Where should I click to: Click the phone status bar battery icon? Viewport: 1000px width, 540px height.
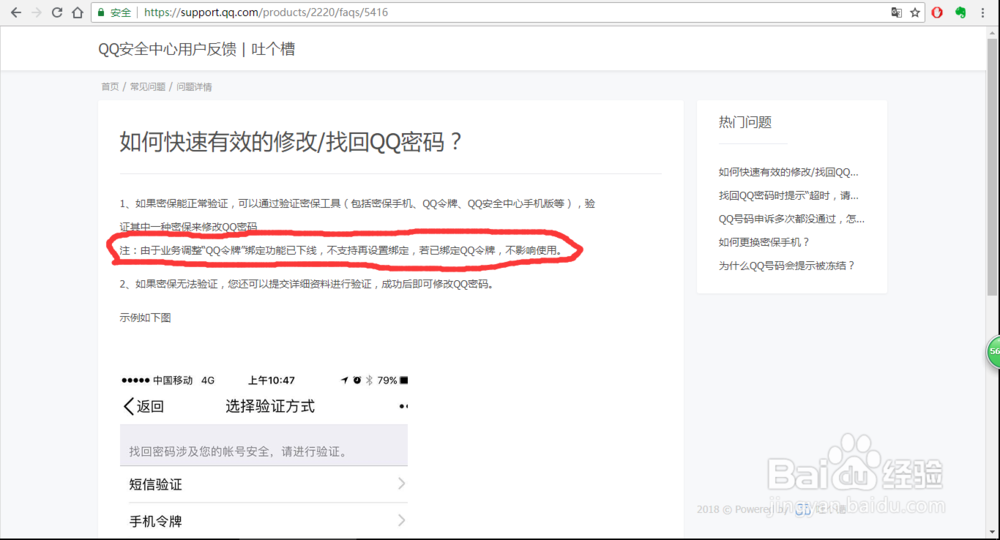[404, 380]
